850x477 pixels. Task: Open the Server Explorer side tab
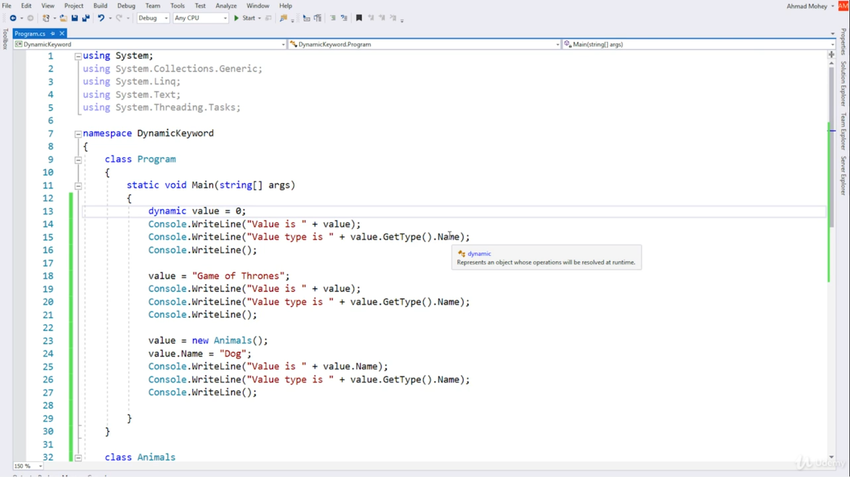pos(843,176)
